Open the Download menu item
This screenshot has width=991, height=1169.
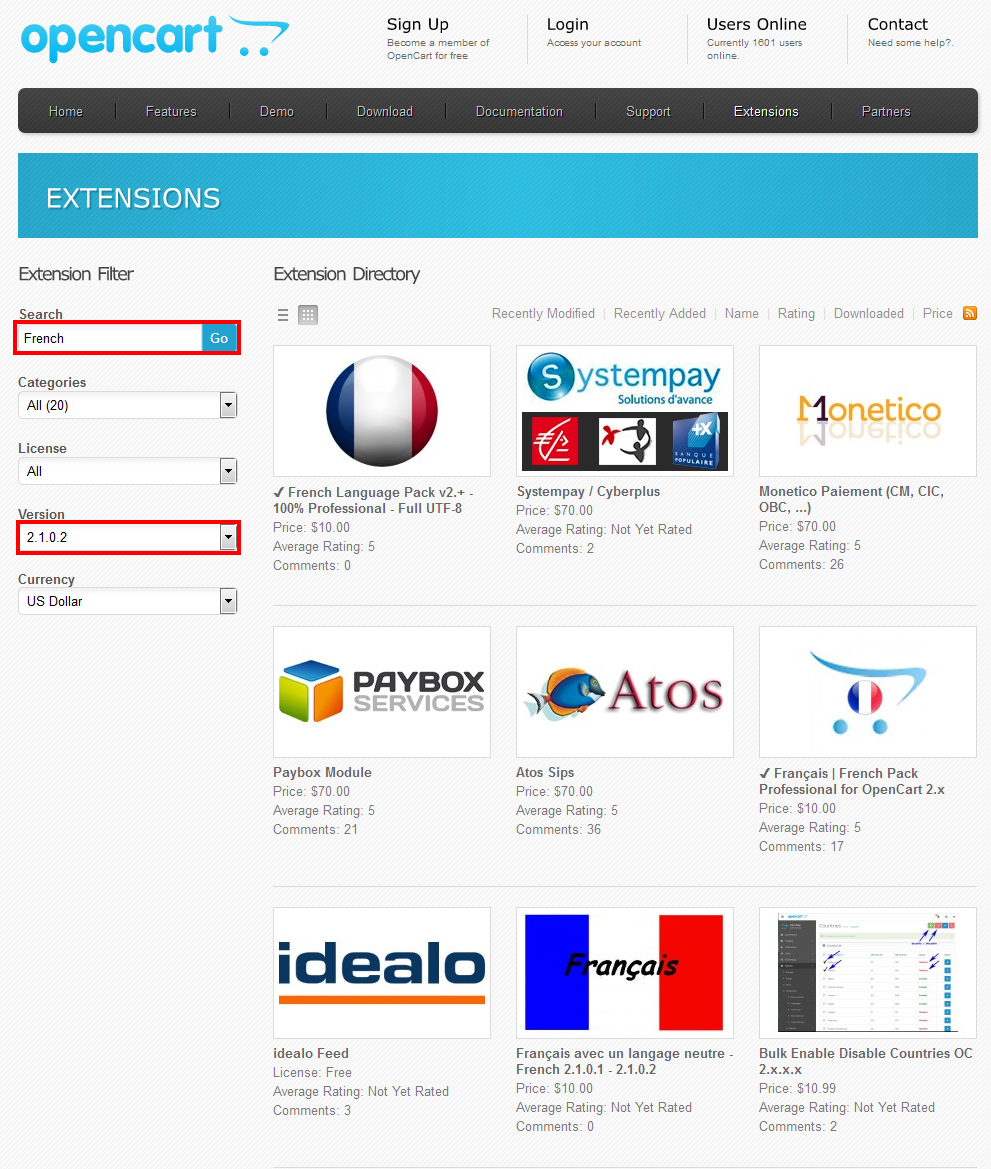coord(385,111)
